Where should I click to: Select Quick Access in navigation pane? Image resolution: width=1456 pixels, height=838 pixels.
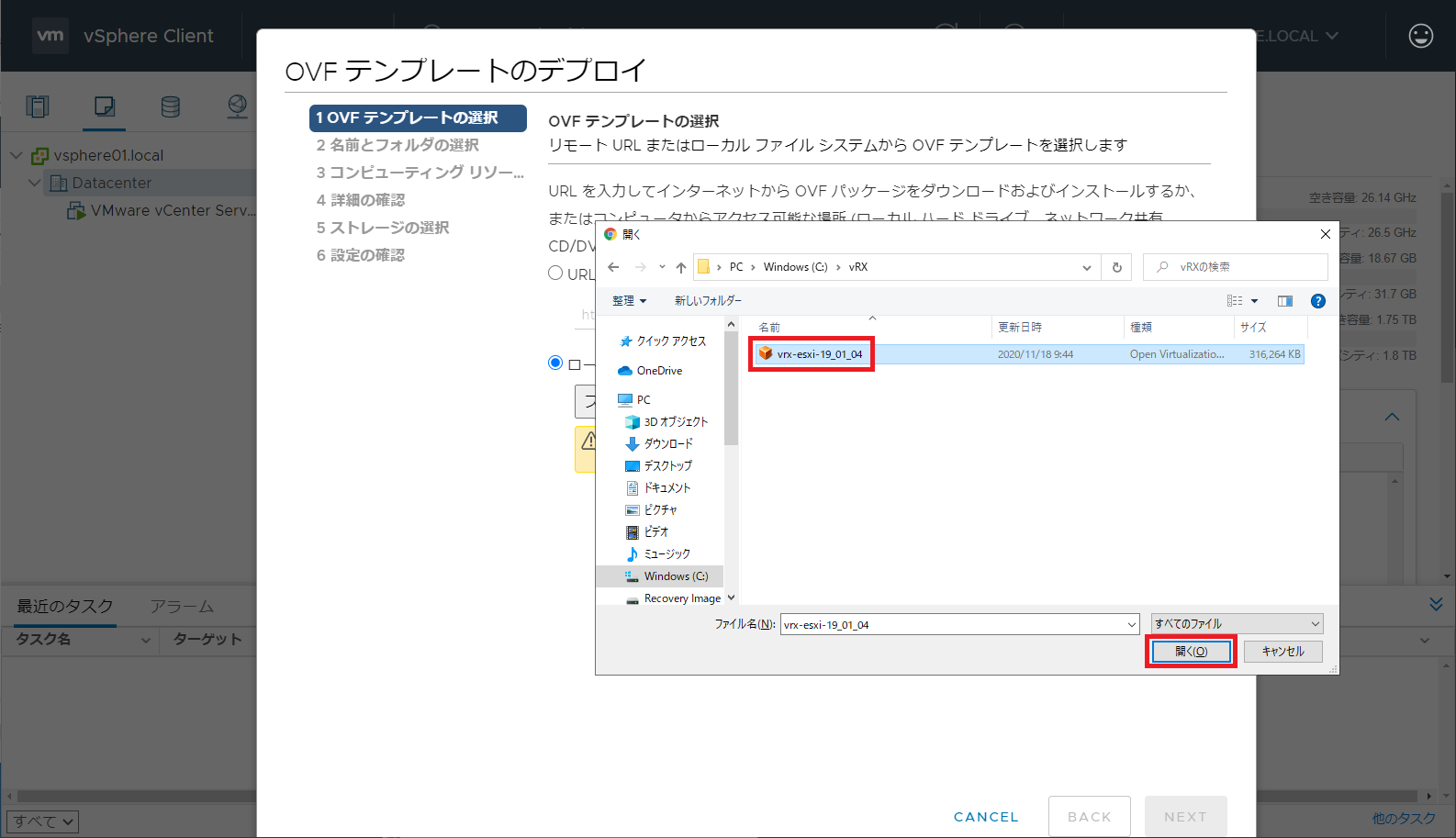tap(663, 341)
